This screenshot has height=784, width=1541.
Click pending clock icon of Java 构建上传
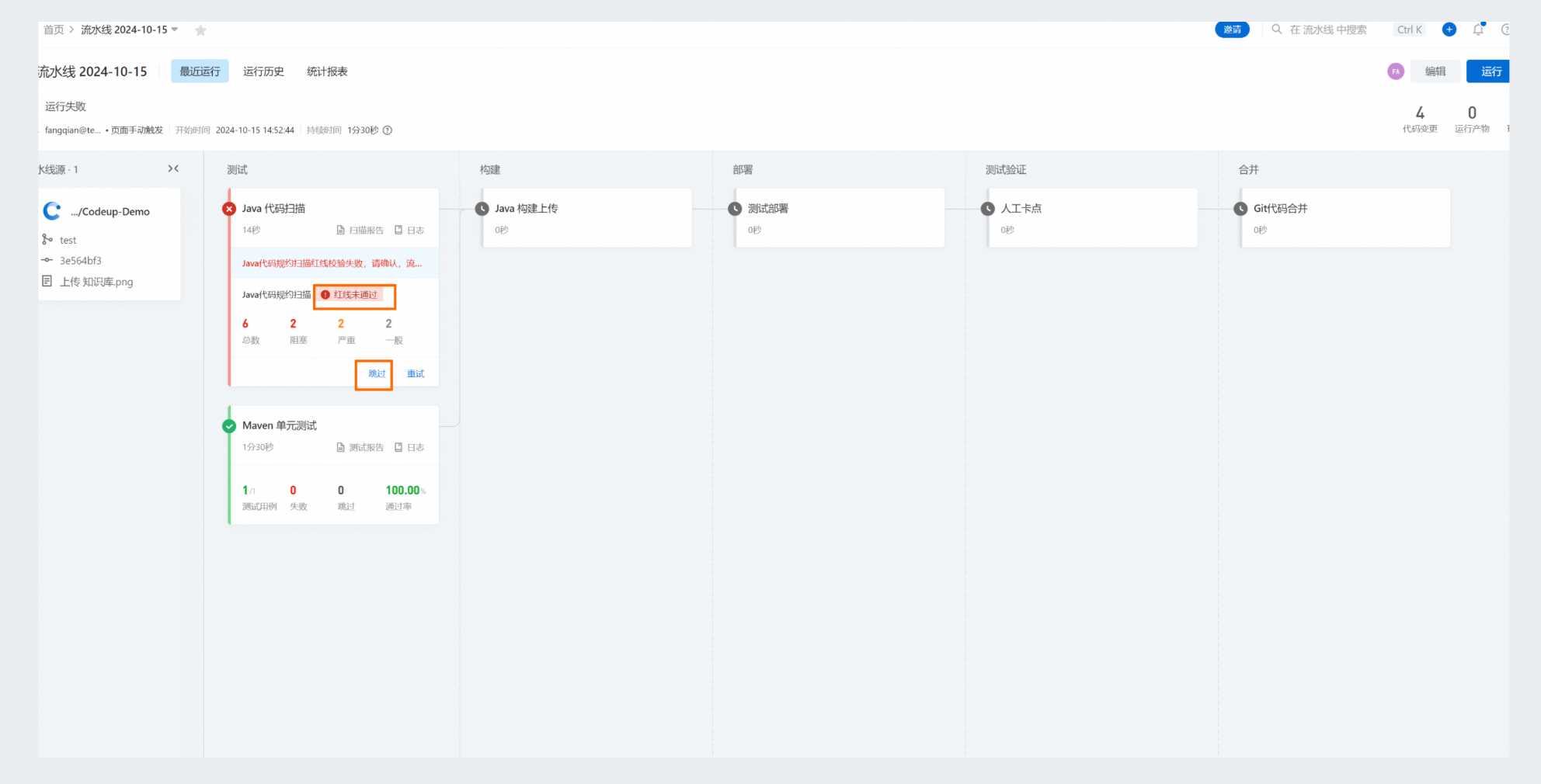point(482,209)
